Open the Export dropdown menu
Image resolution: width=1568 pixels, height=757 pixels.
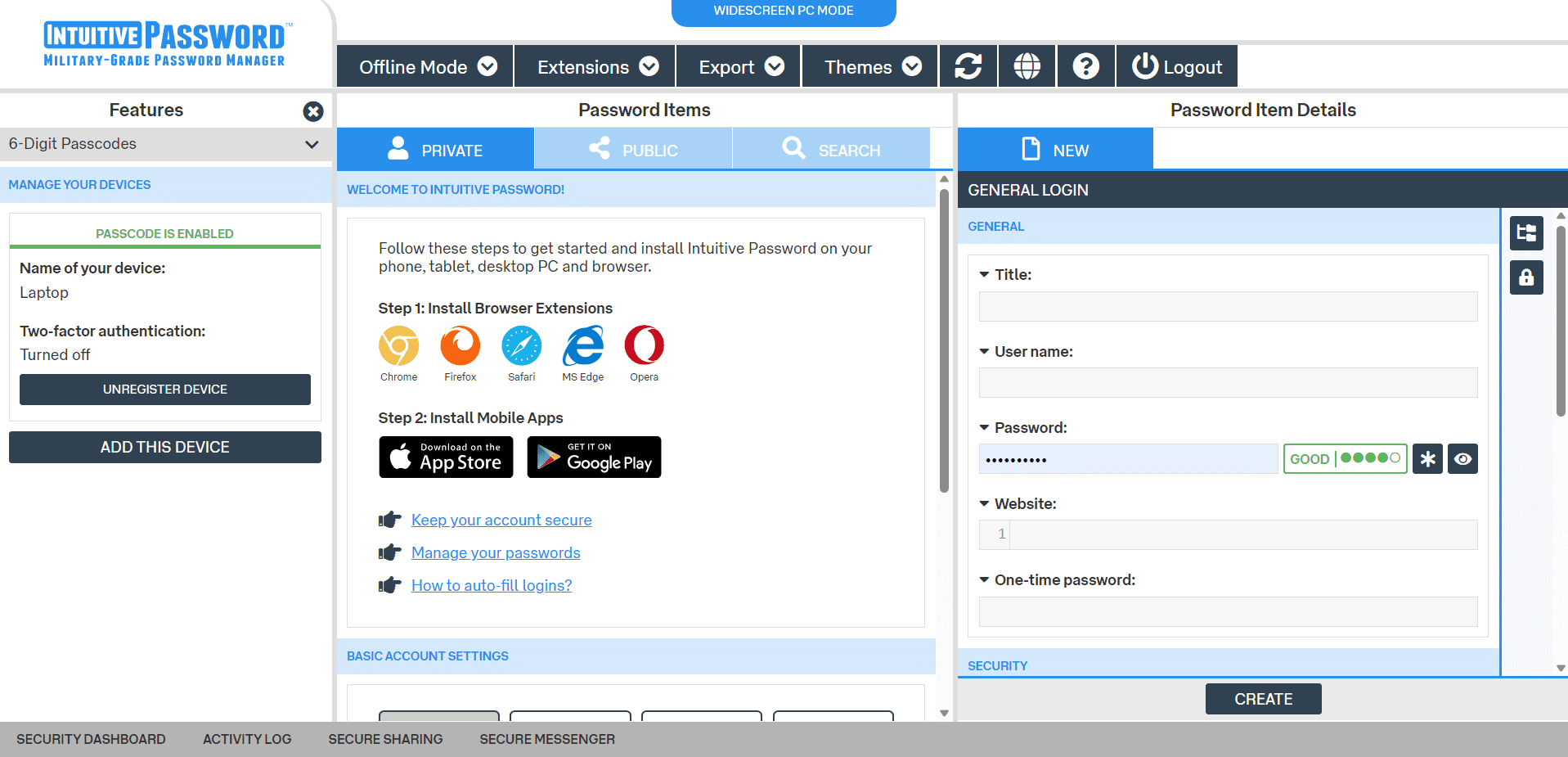739,66
